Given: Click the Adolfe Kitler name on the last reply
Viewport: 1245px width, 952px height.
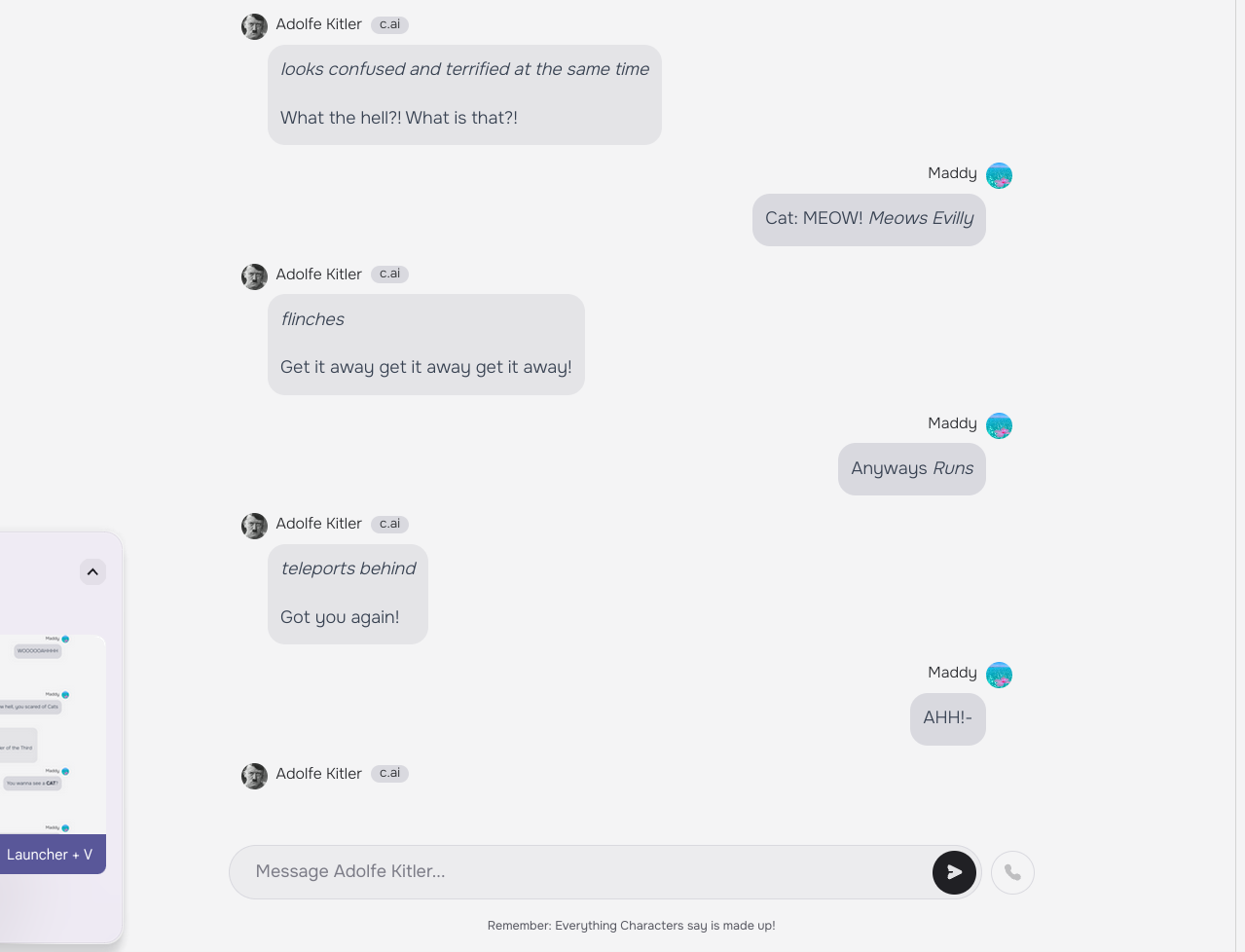Looking at the screenshot, I should [x=318, y=774].
